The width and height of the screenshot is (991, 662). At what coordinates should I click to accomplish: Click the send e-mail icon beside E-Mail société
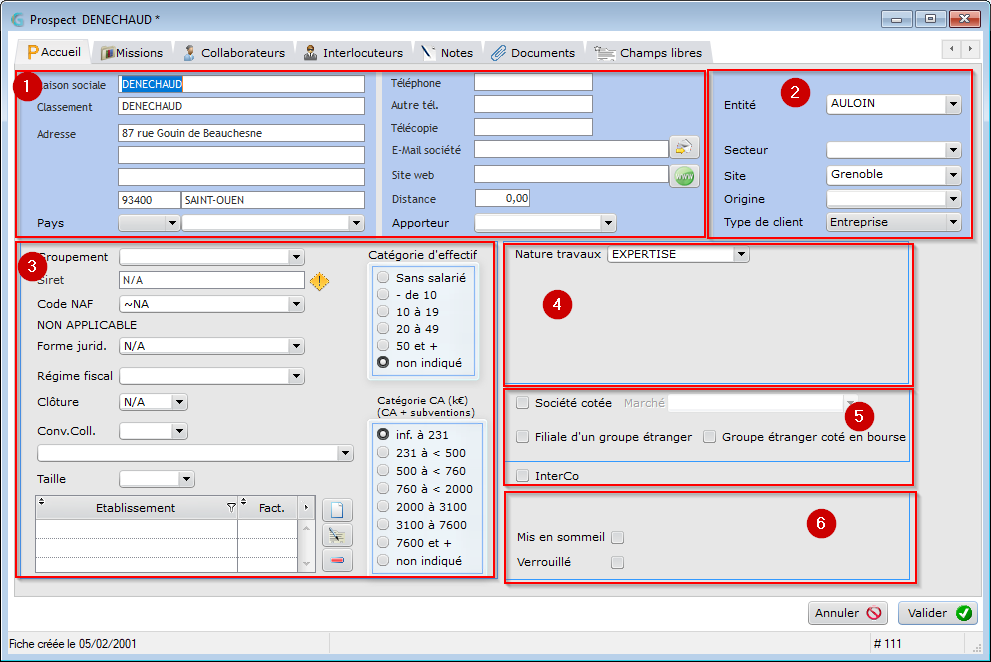(x=684, y=148)
